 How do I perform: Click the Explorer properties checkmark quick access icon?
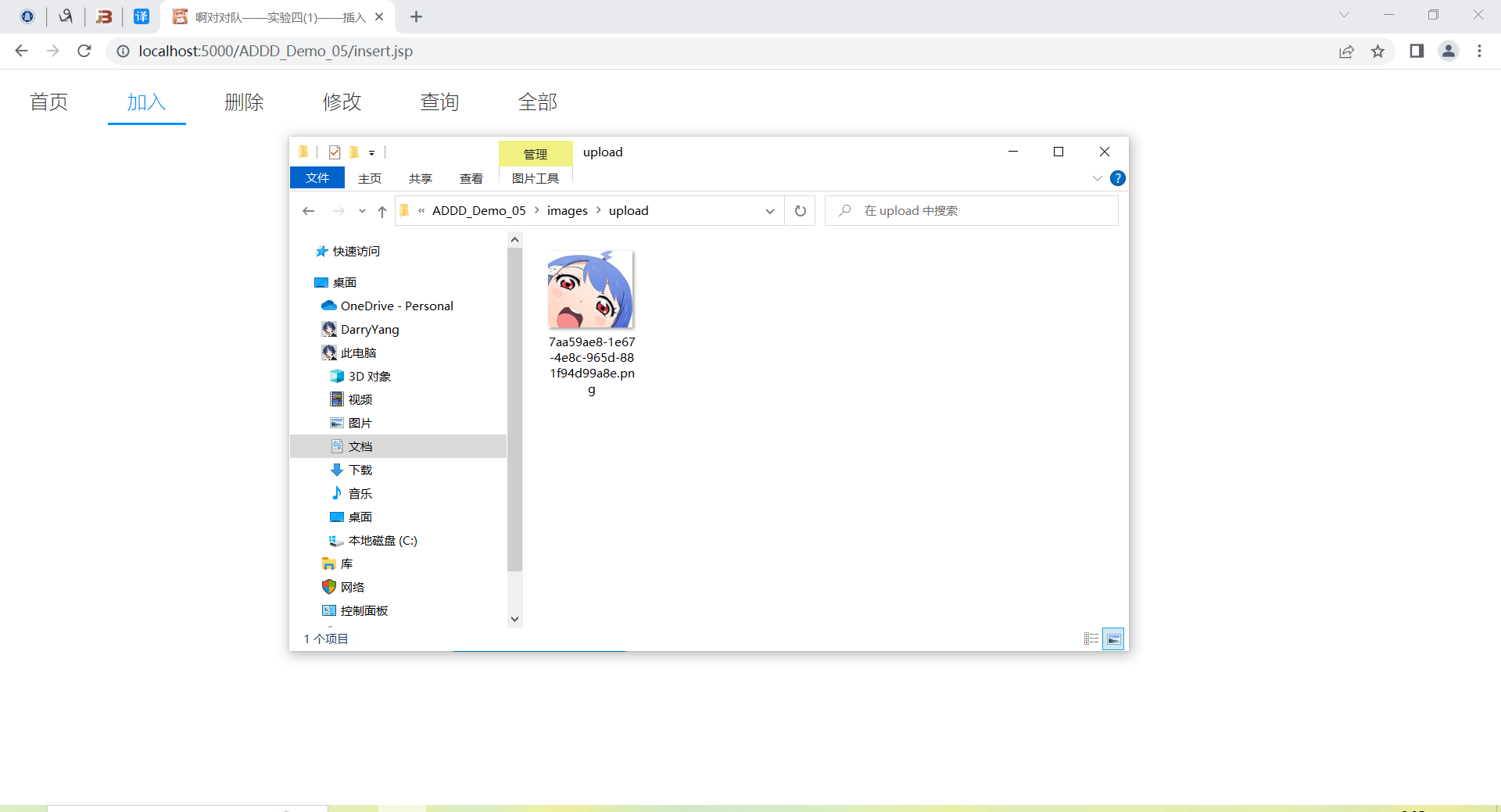(335, 152)
